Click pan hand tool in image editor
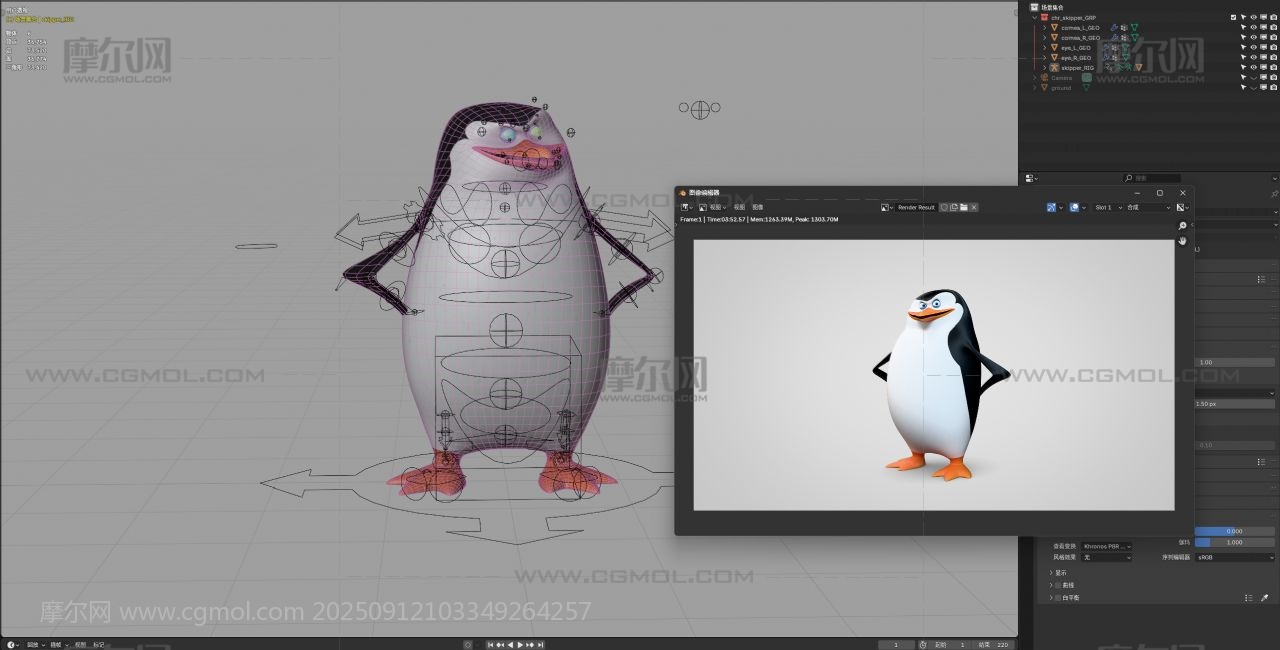The height and width of the screenshot is (650, 1280). click(1182, 241)
